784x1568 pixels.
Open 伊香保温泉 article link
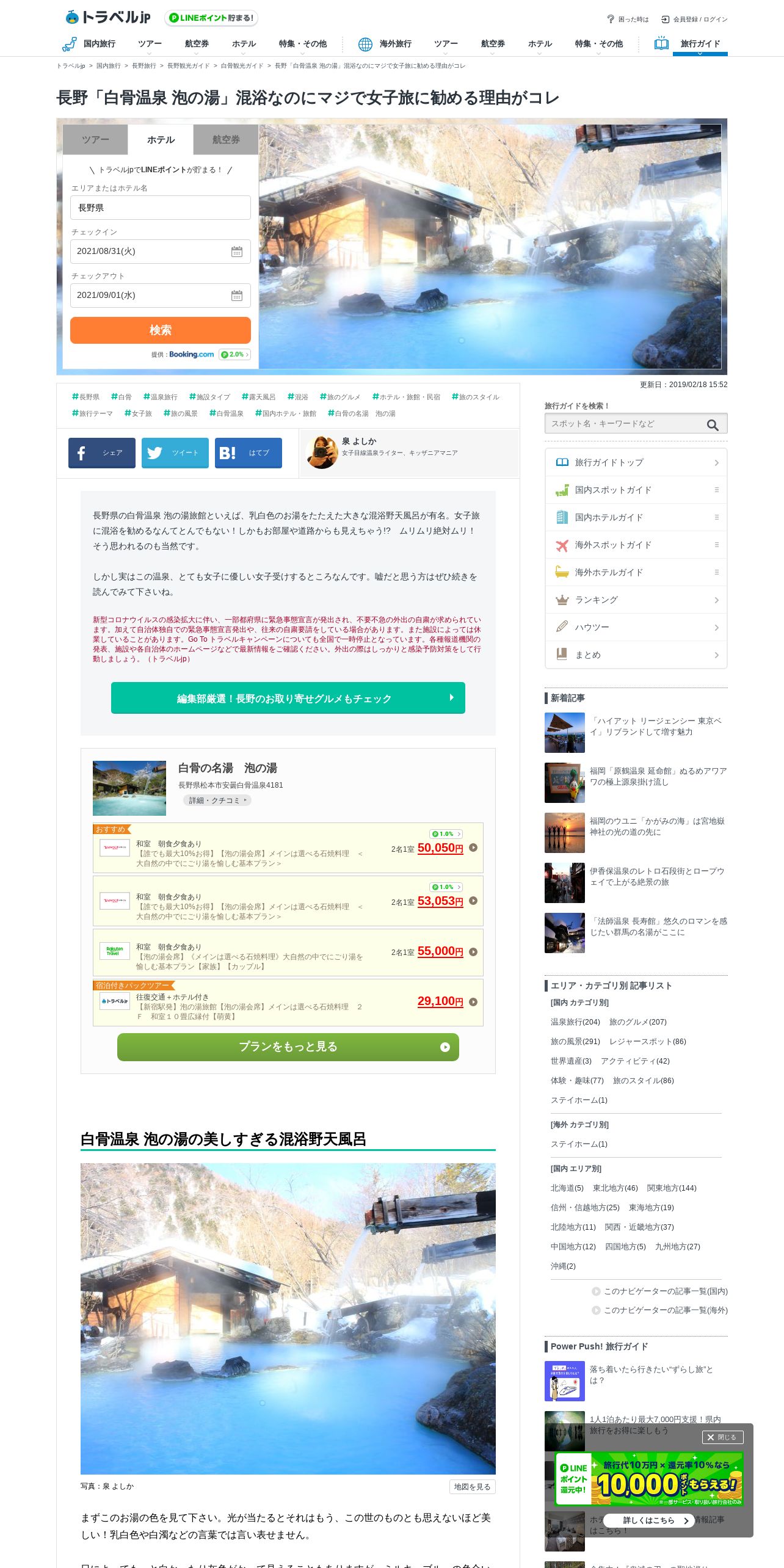(657, 877)
